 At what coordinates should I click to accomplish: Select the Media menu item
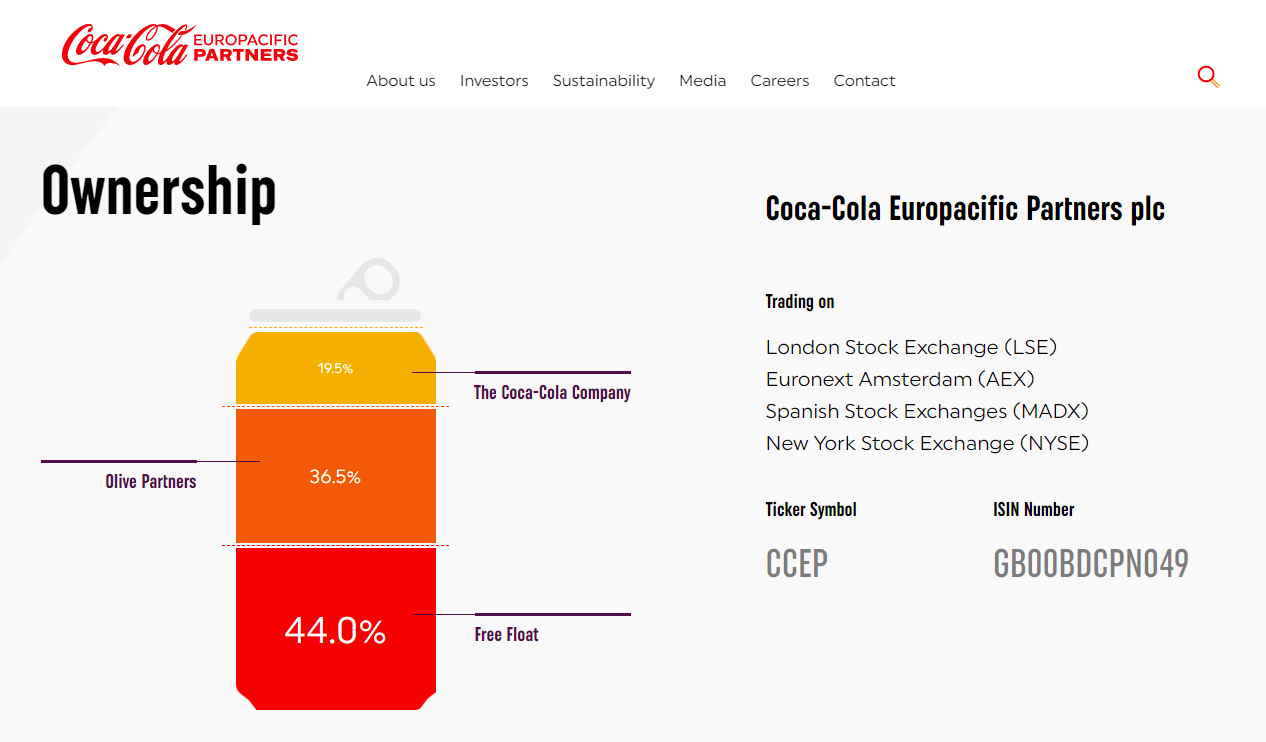coord(703,81)
